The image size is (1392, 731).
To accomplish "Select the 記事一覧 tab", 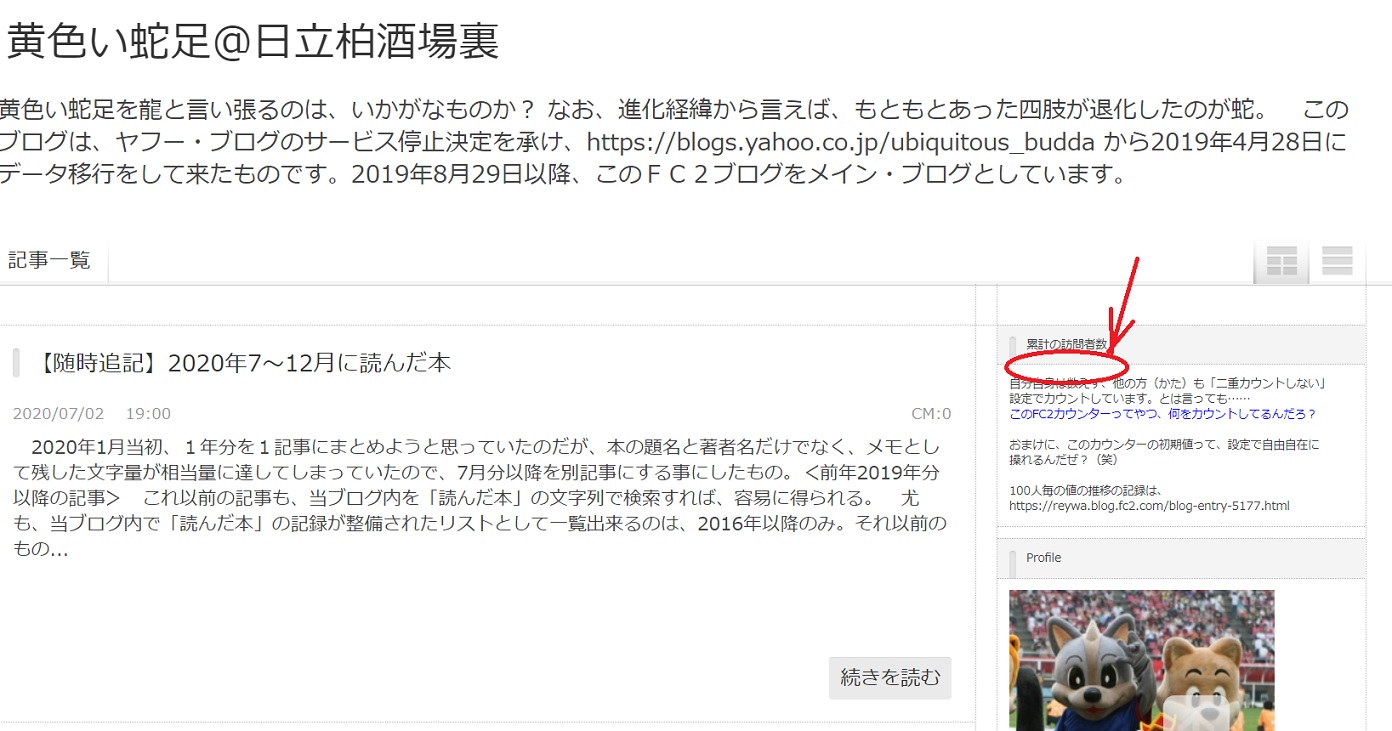I will (50, 260).
